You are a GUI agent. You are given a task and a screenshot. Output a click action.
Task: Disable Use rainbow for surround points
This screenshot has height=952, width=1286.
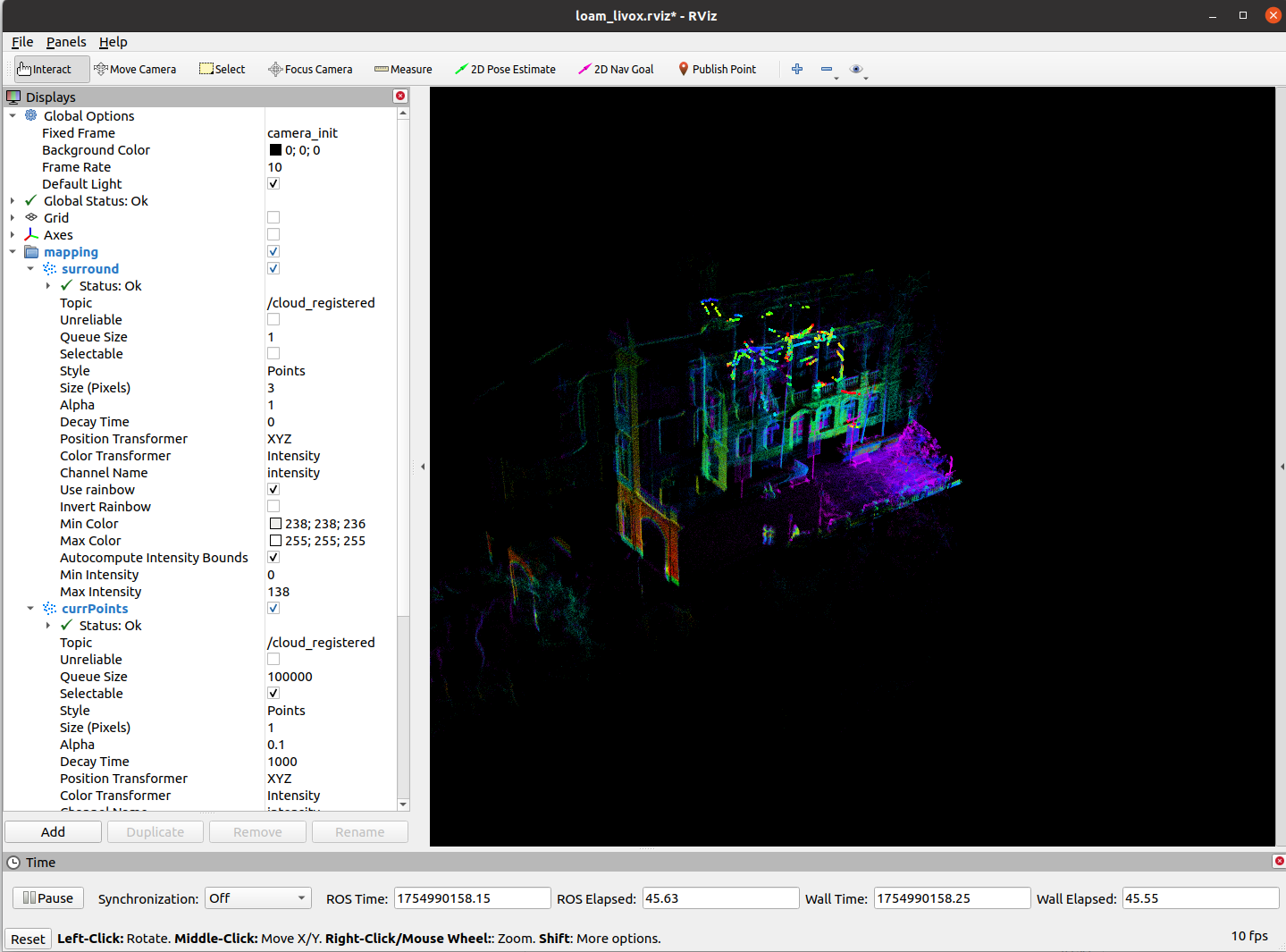273,489
